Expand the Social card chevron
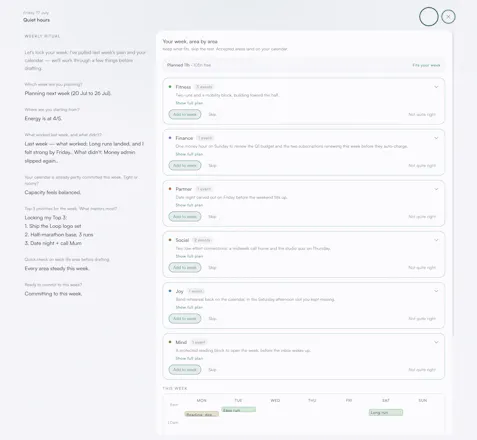 436,240
